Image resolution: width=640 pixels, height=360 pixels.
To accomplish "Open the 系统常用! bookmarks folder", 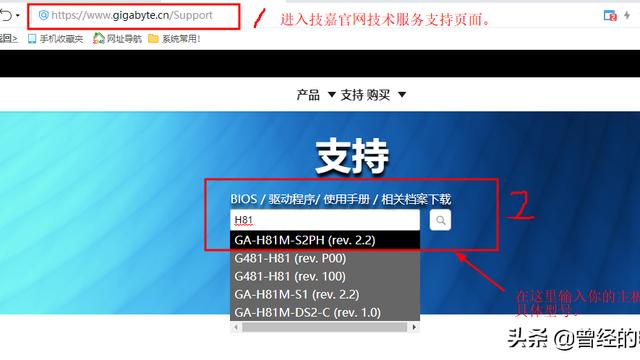I will pyautogui.click(x=174, y=39).
